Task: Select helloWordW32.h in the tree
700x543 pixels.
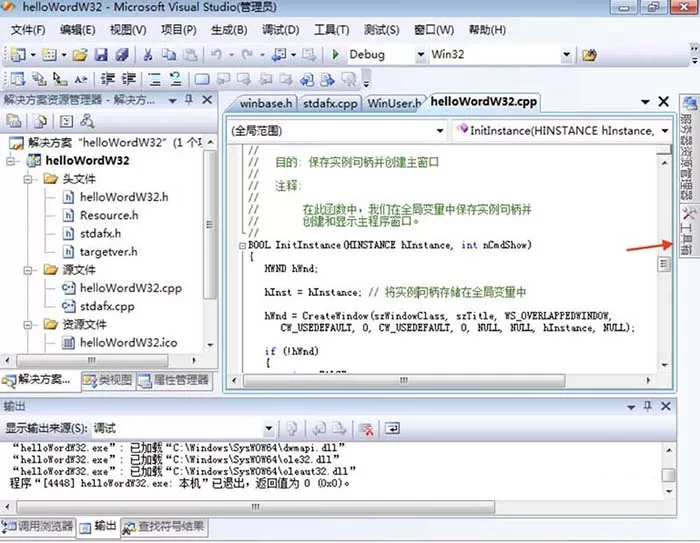Action: [124, 197]
